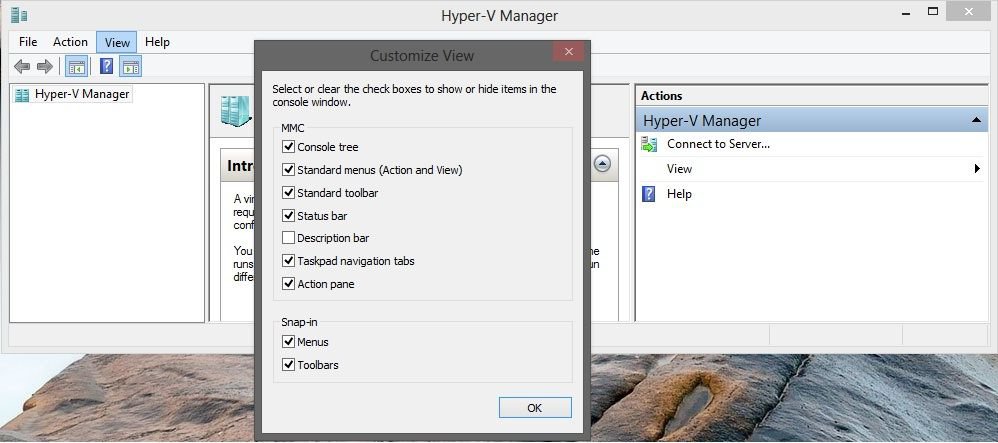The image size is (998, 443).
Task: Expand the View submenu arrow in Actions
Action: click(977, 169)
